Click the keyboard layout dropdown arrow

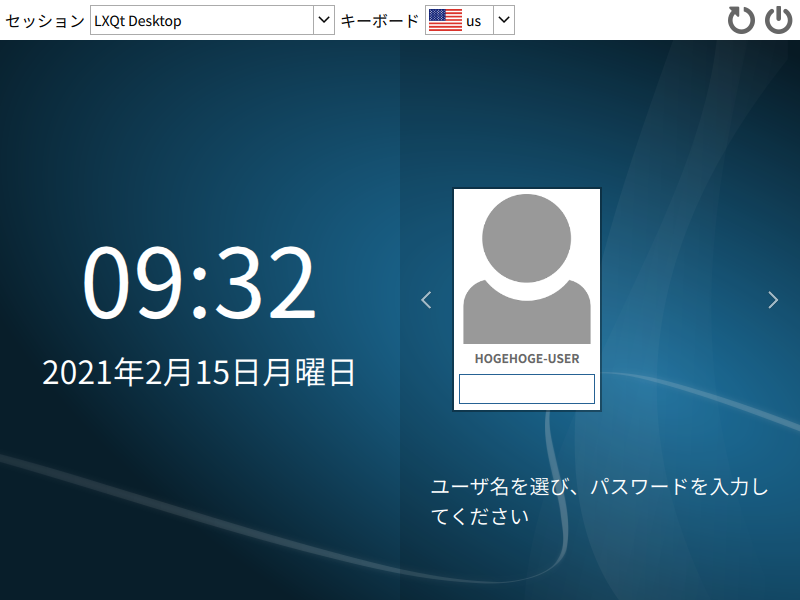(x=504, y=20)
